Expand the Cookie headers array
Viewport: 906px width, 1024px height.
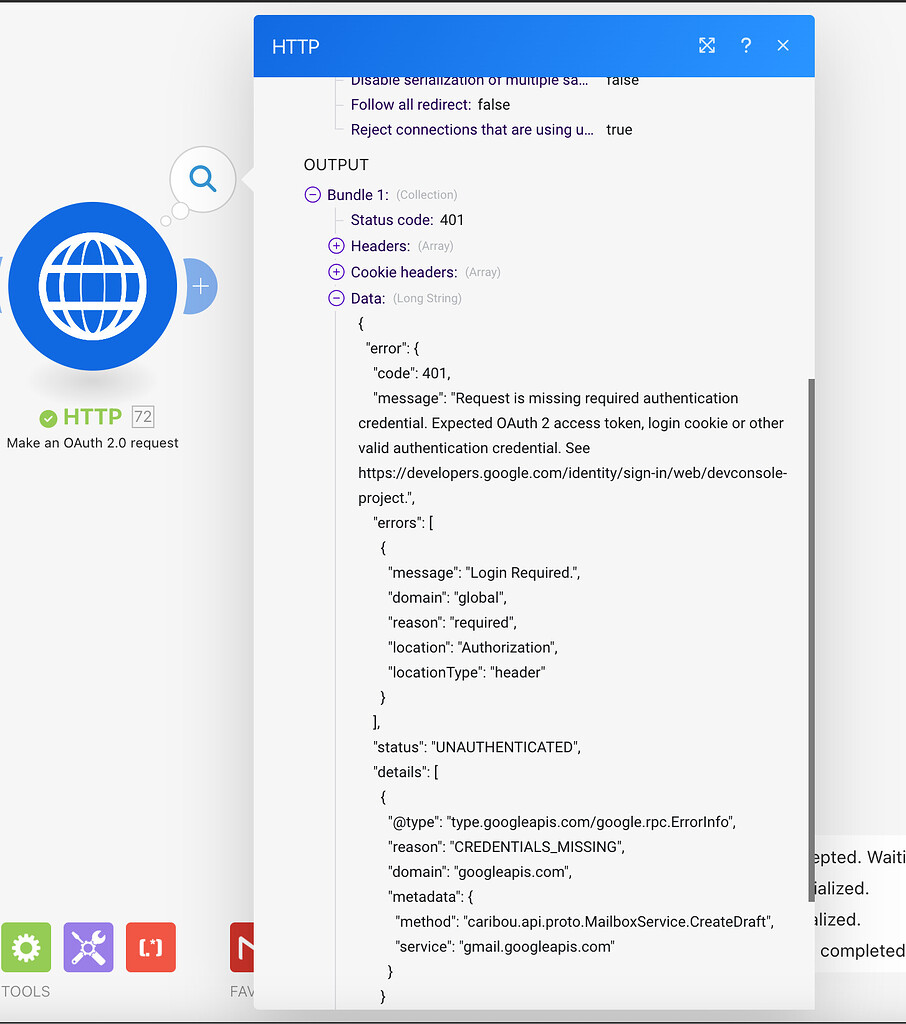(335, 271)
